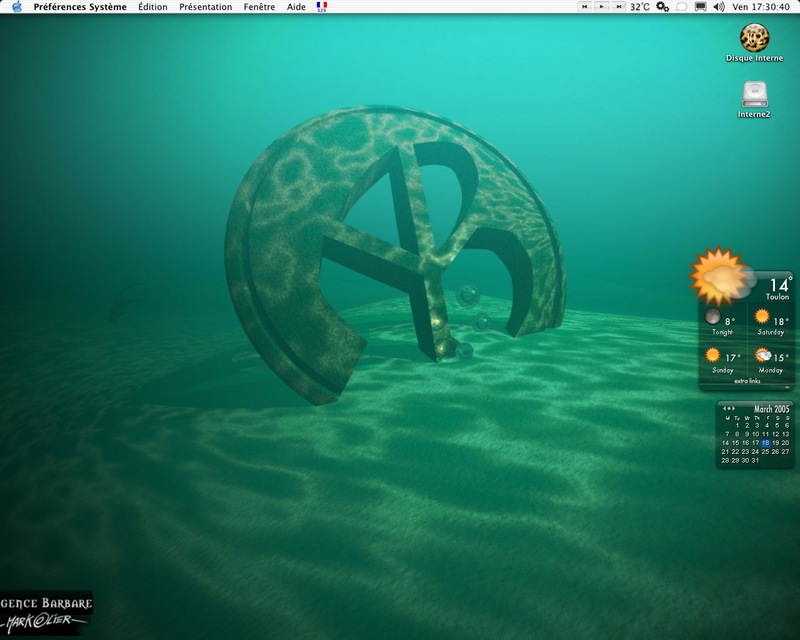
Task: Click the Monday forecast label
Action: pos(770,371)
